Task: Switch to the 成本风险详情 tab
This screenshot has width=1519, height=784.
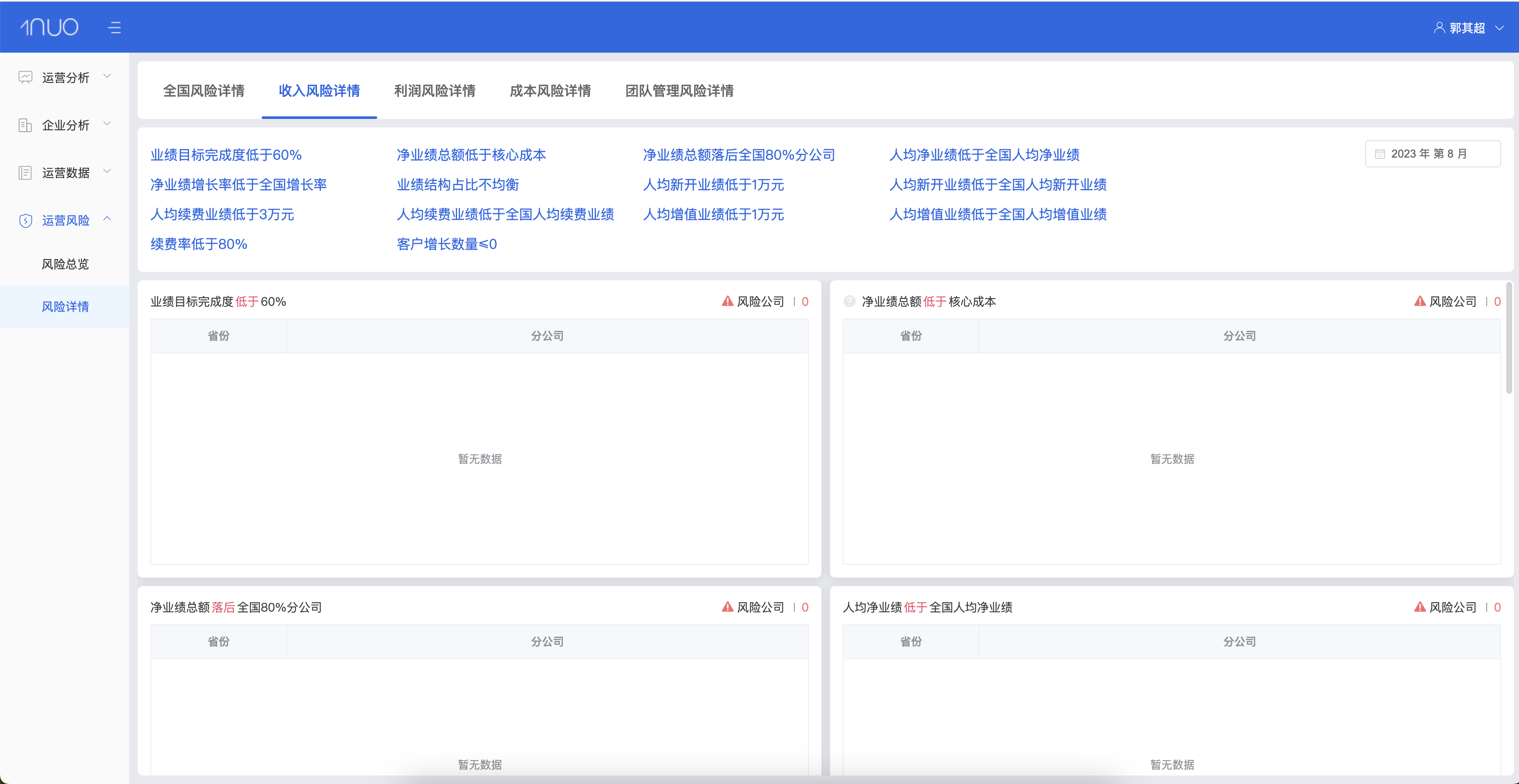Action: coord(551,91)
